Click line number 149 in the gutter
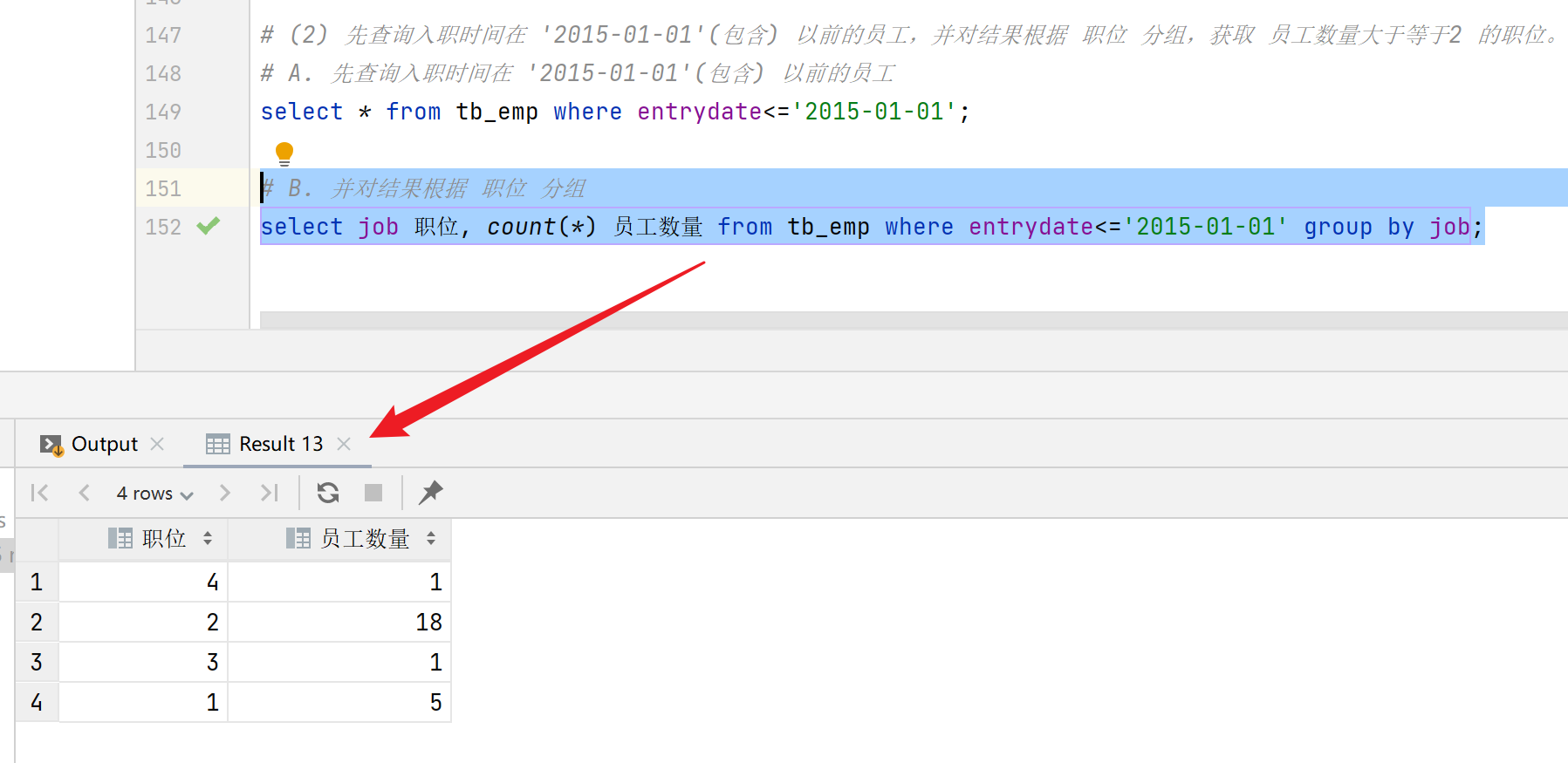This screenshot has height=763, width=1568. [x=163, y=112]
